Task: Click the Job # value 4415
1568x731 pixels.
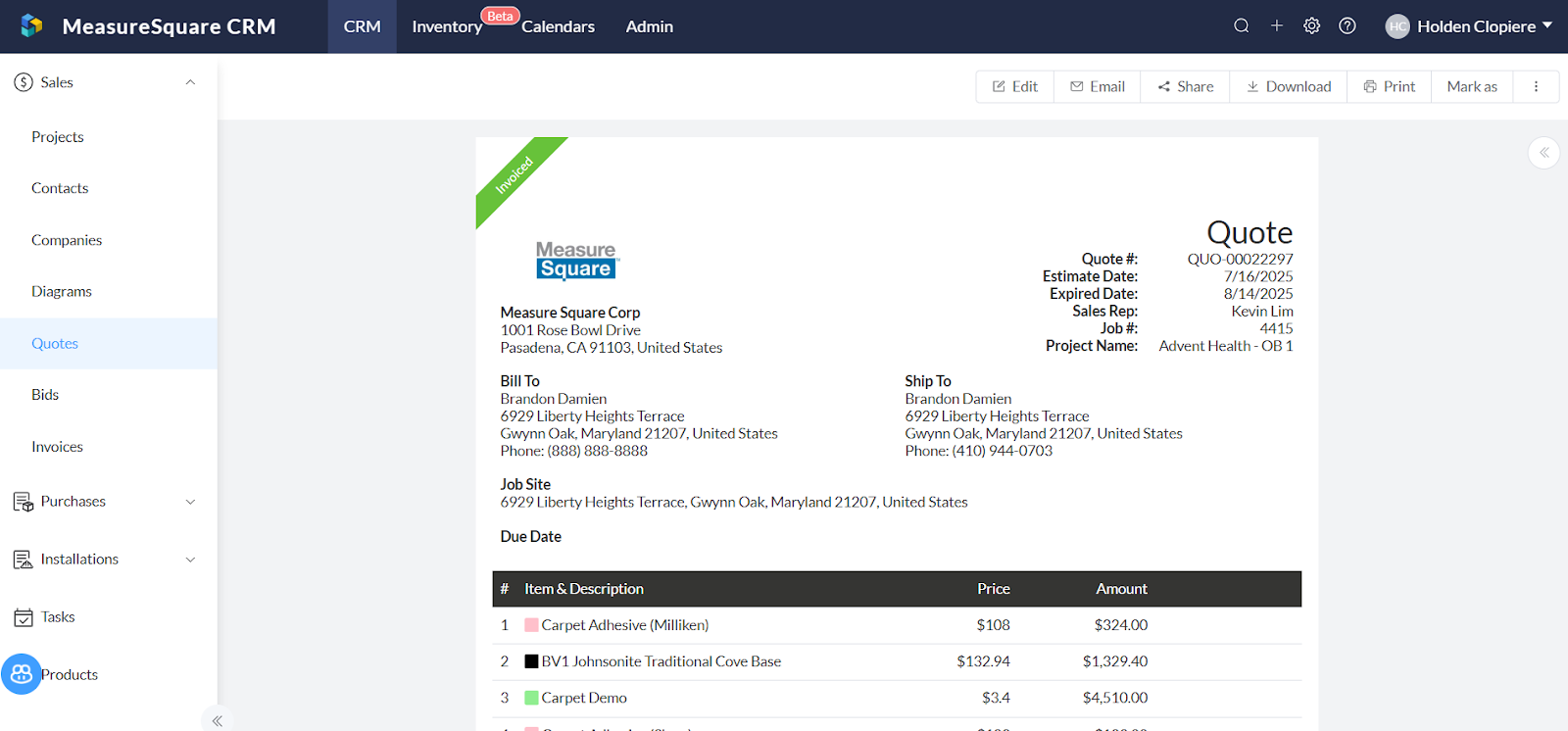Action: [x=1276, y=328]
